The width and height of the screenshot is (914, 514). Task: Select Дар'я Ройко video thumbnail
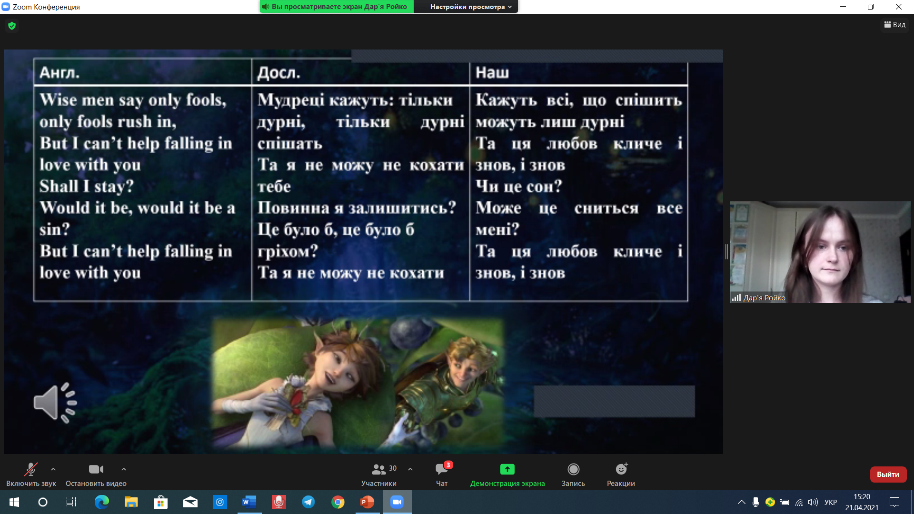(x=819, y=251)
